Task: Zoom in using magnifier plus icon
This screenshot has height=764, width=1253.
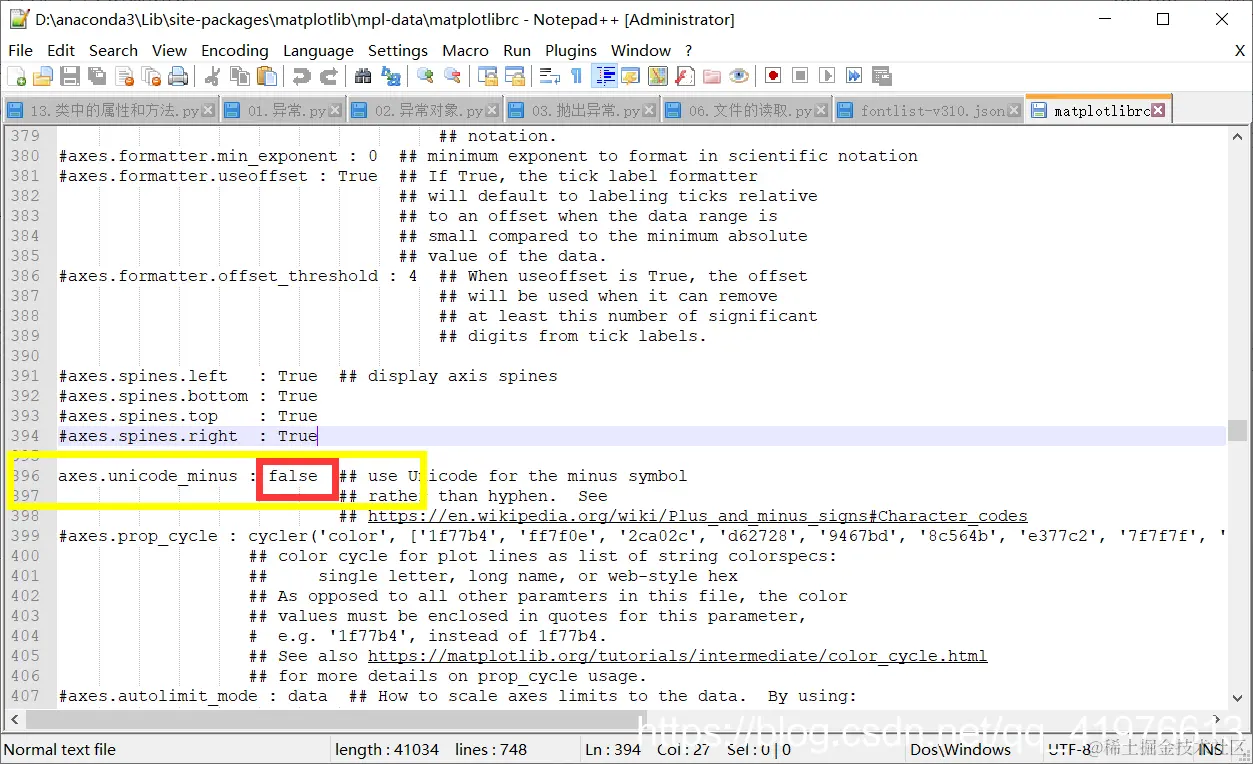Action: (x=426, y=76)
